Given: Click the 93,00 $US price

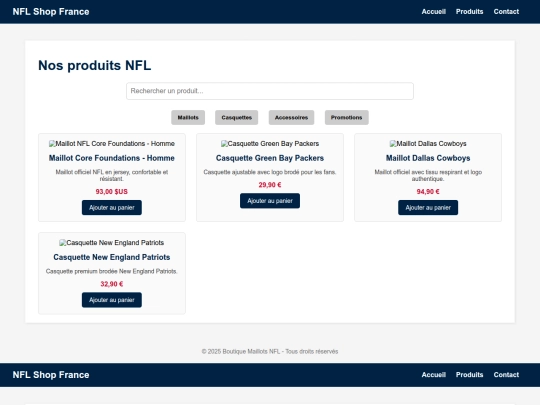Looking at the screenshot, I should tap(112, 191).
